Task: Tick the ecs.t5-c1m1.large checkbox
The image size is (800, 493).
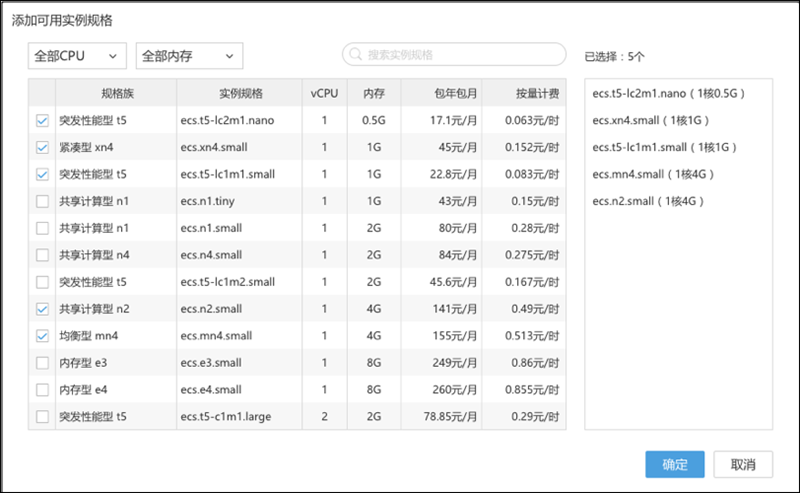Action: [x=42, y=417]
